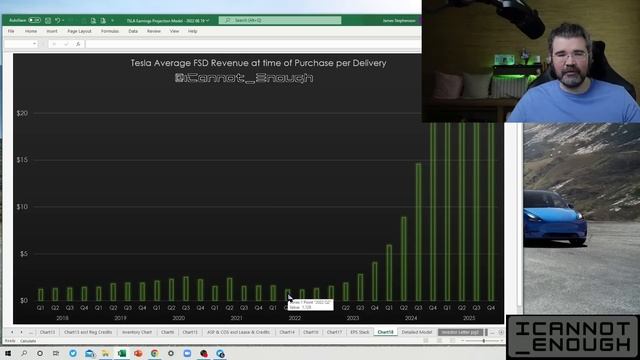Open the Page Layout ribbon tab
640x360 pixels.
pyautogui.click(x=80, y=31)
